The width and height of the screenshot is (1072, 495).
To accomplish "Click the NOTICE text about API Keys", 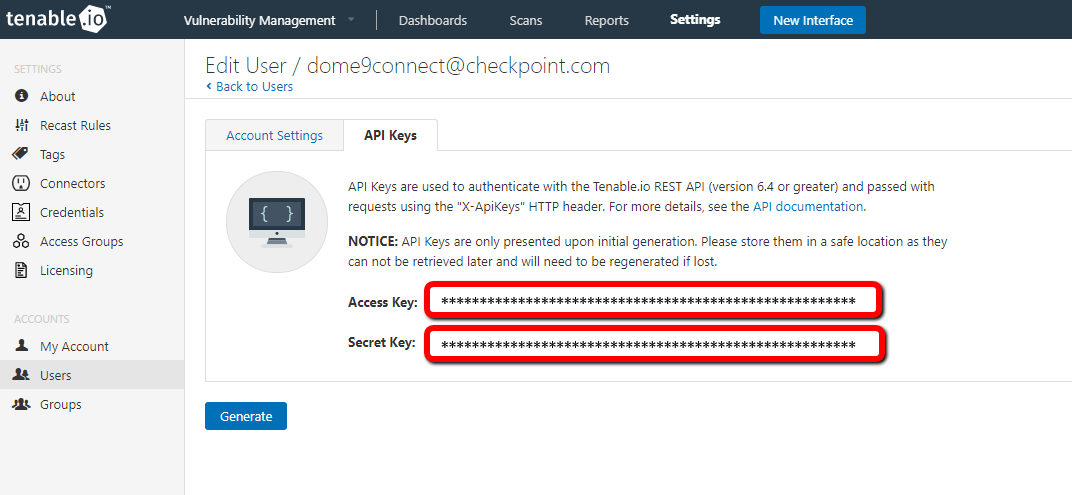I will pos(647,251).
